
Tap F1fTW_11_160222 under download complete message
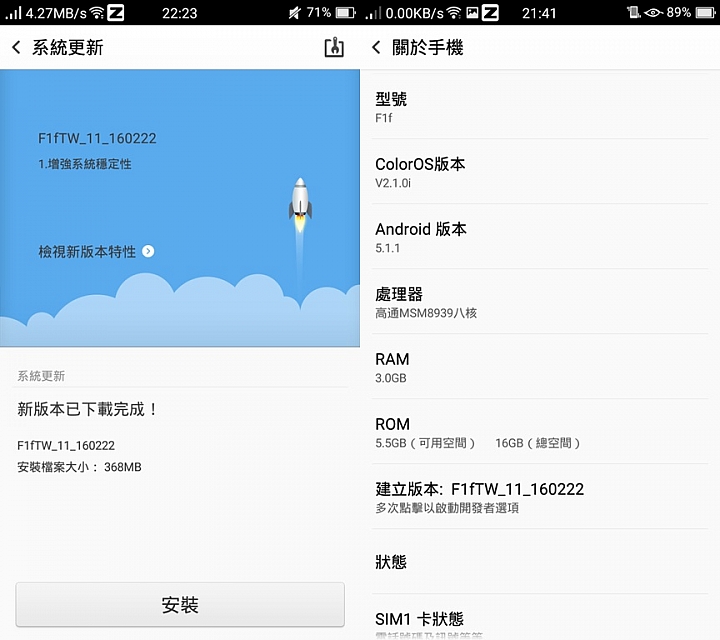click(66, 445)
